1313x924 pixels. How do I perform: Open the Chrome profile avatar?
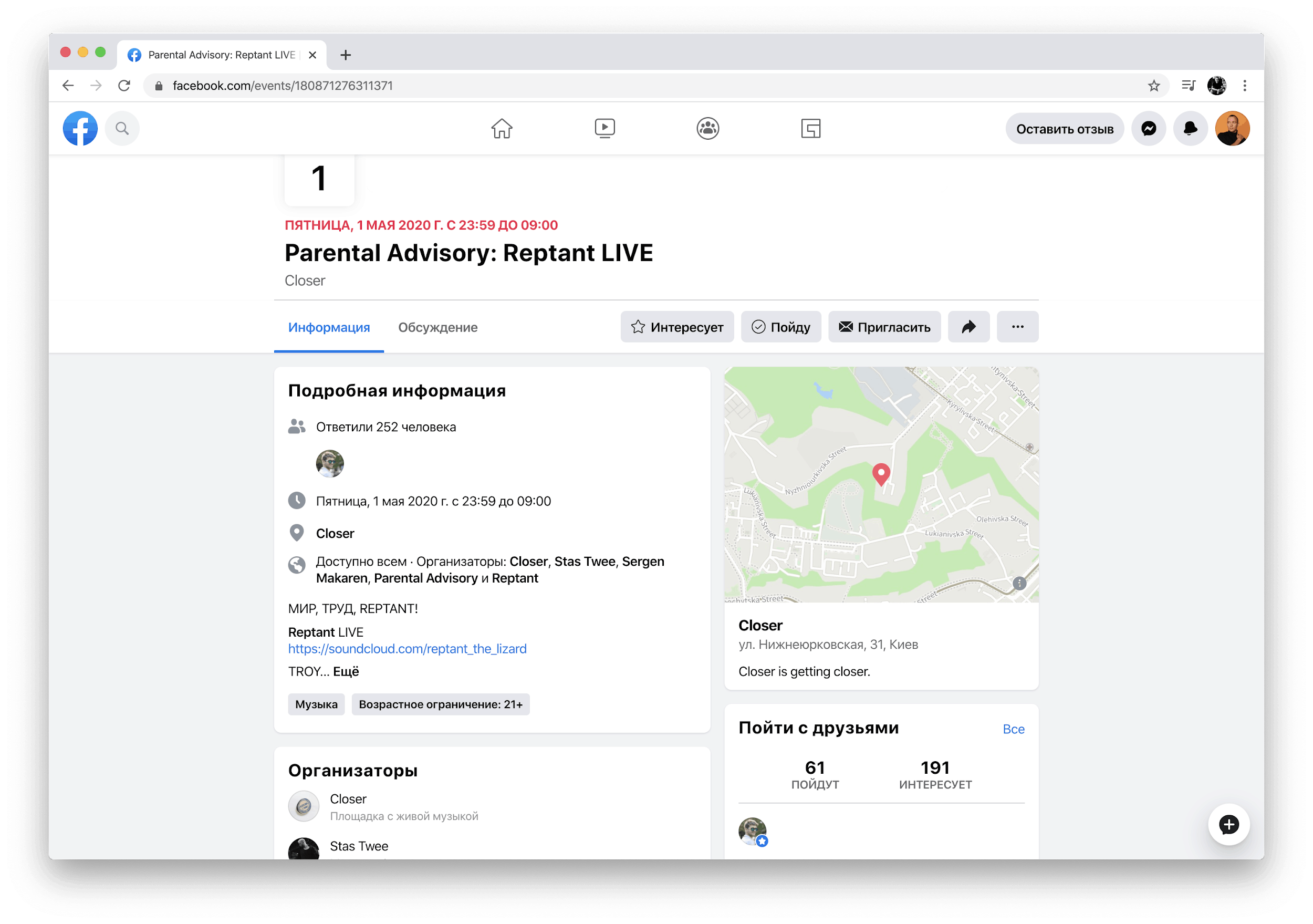click(1216, 86)
